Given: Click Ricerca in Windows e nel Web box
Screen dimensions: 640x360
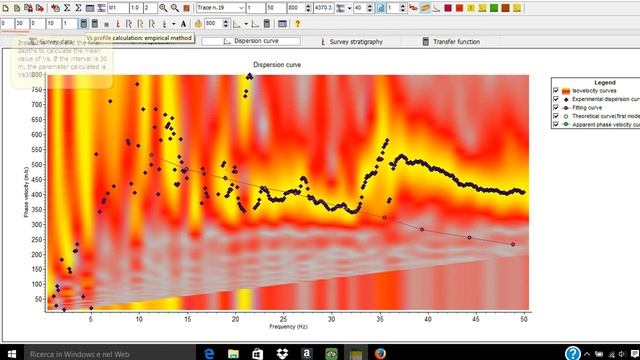Looking at the screenshot, I should [x=110, y=353].
